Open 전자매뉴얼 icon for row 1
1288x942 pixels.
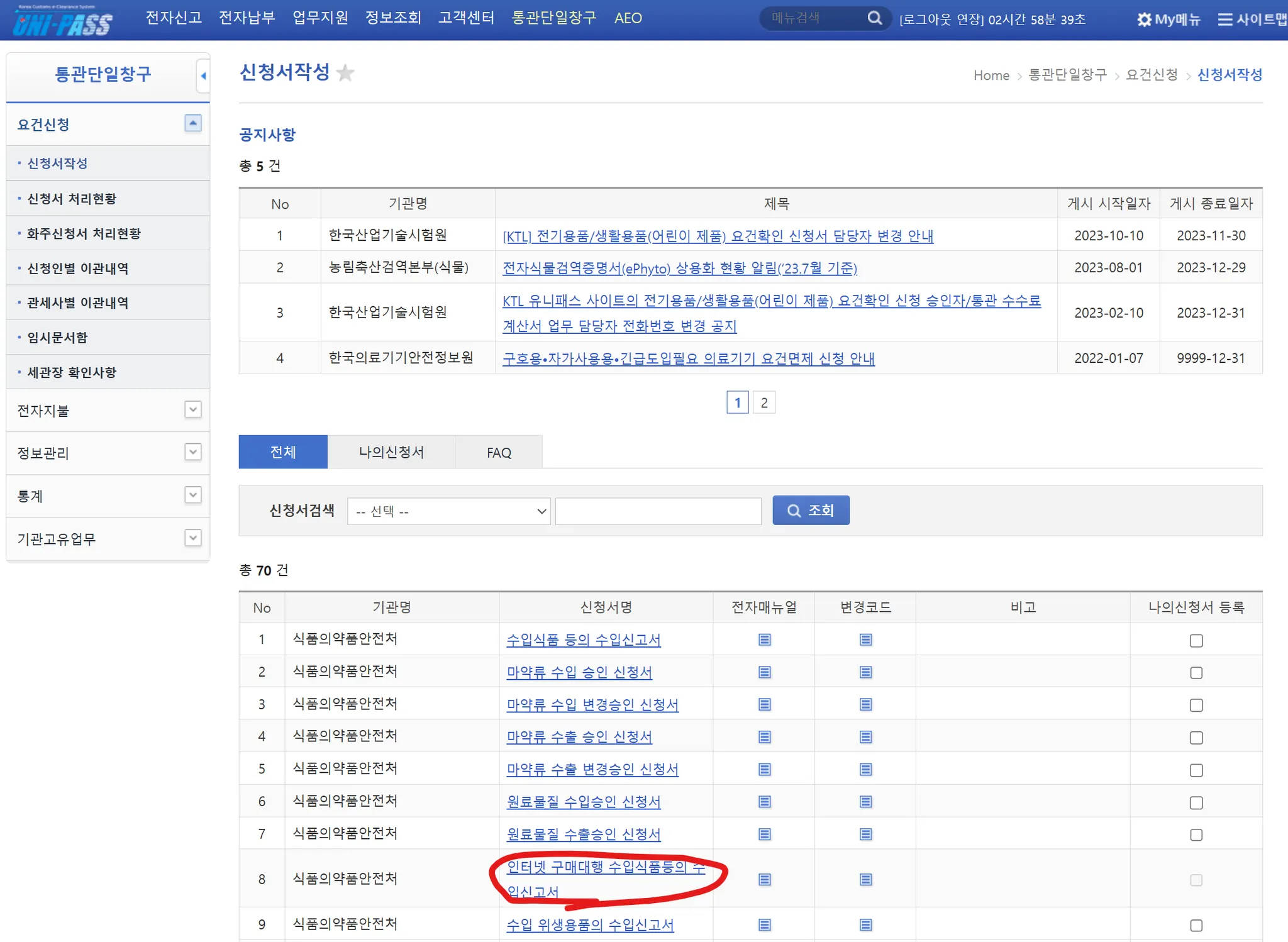pos(764,640)
